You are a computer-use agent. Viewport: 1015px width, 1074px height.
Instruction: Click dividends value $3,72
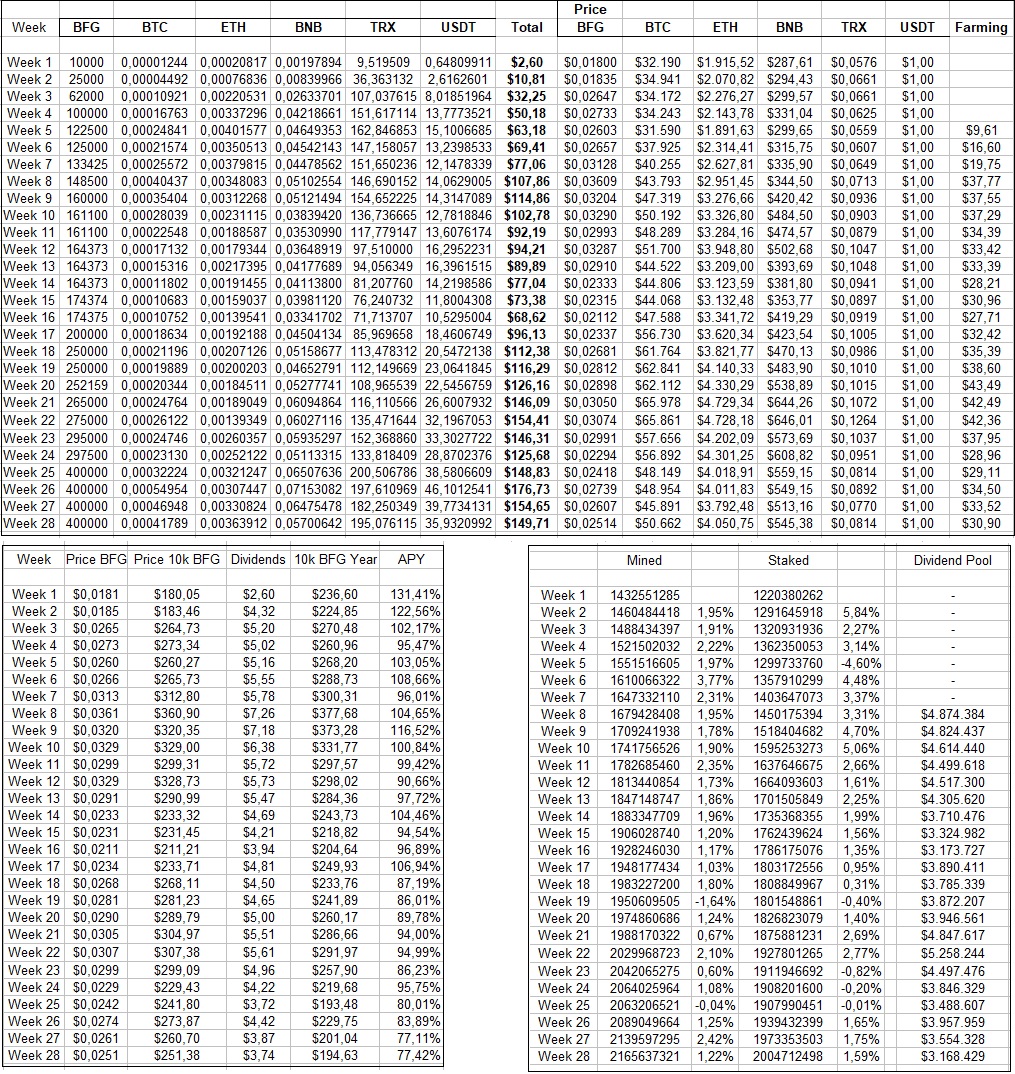coord(258,1004)
